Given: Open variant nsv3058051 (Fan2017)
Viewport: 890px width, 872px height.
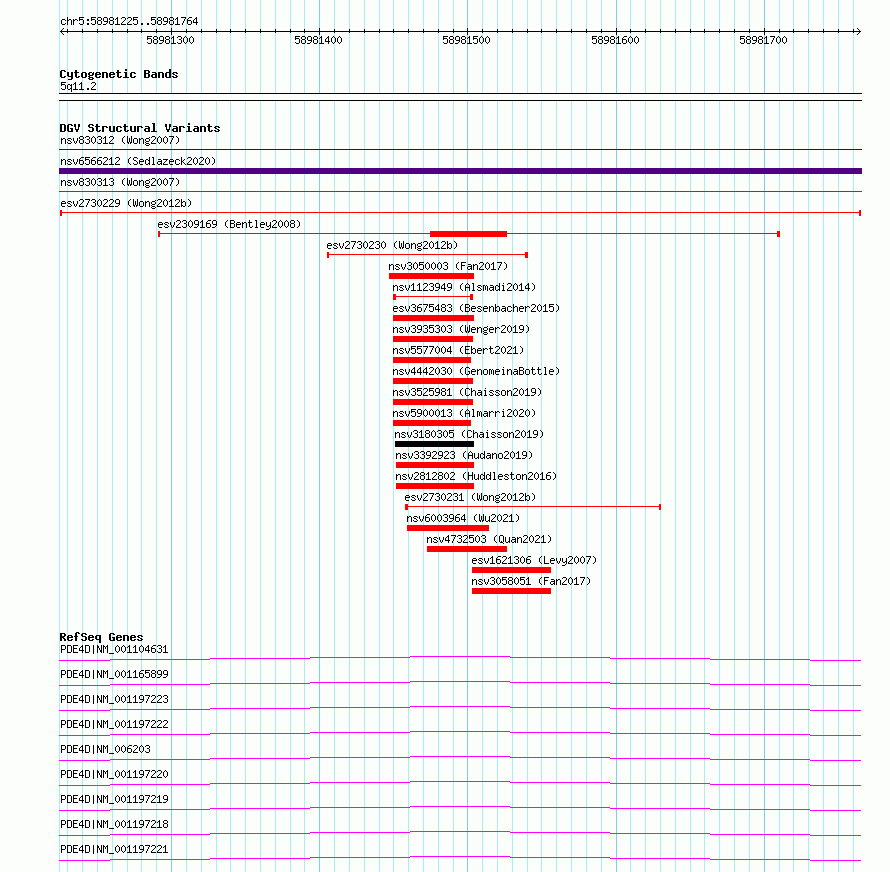Looking at the screenshot, I should coord(531,581).
